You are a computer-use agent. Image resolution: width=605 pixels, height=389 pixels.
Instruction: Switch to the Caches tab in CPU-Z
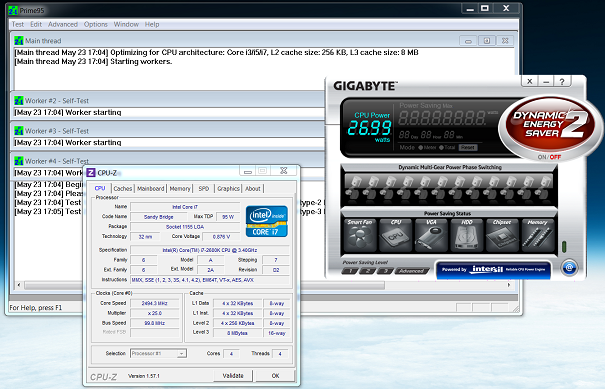tap(123, 188)
